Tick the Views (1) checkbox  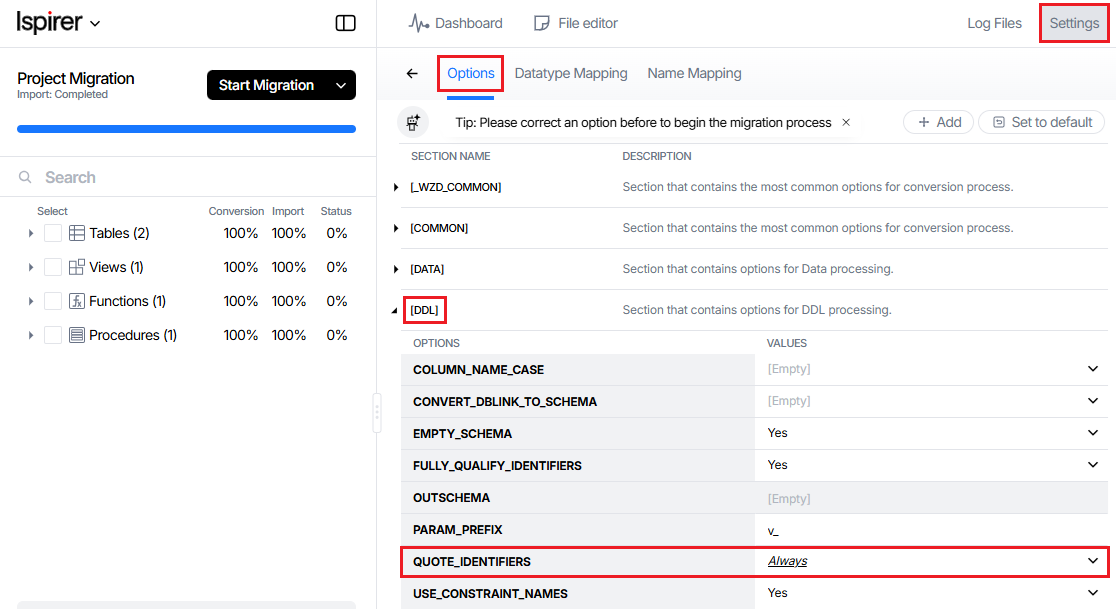[53, 267]
